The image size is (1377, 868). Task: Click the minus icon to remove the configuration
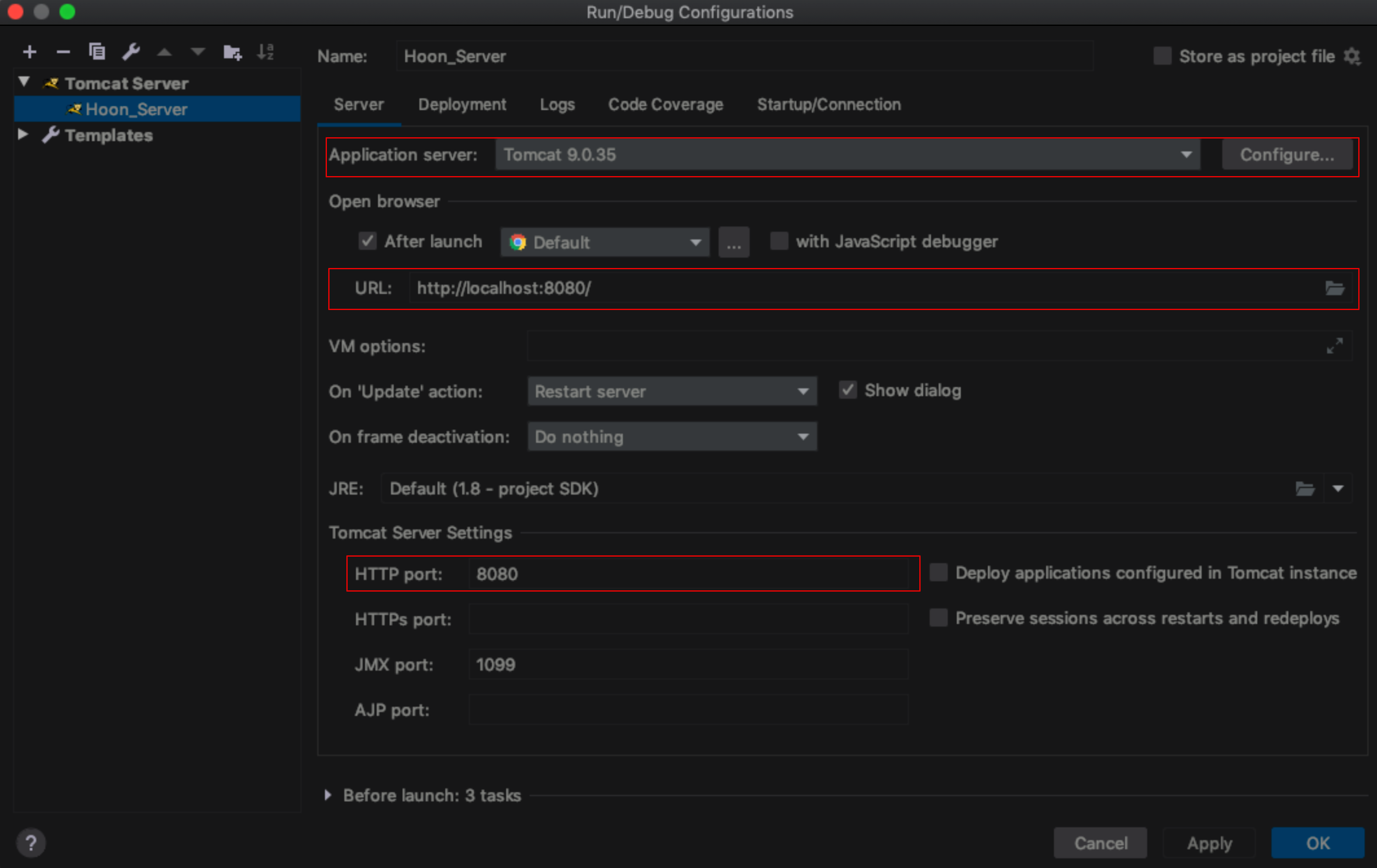pos(63,52)
